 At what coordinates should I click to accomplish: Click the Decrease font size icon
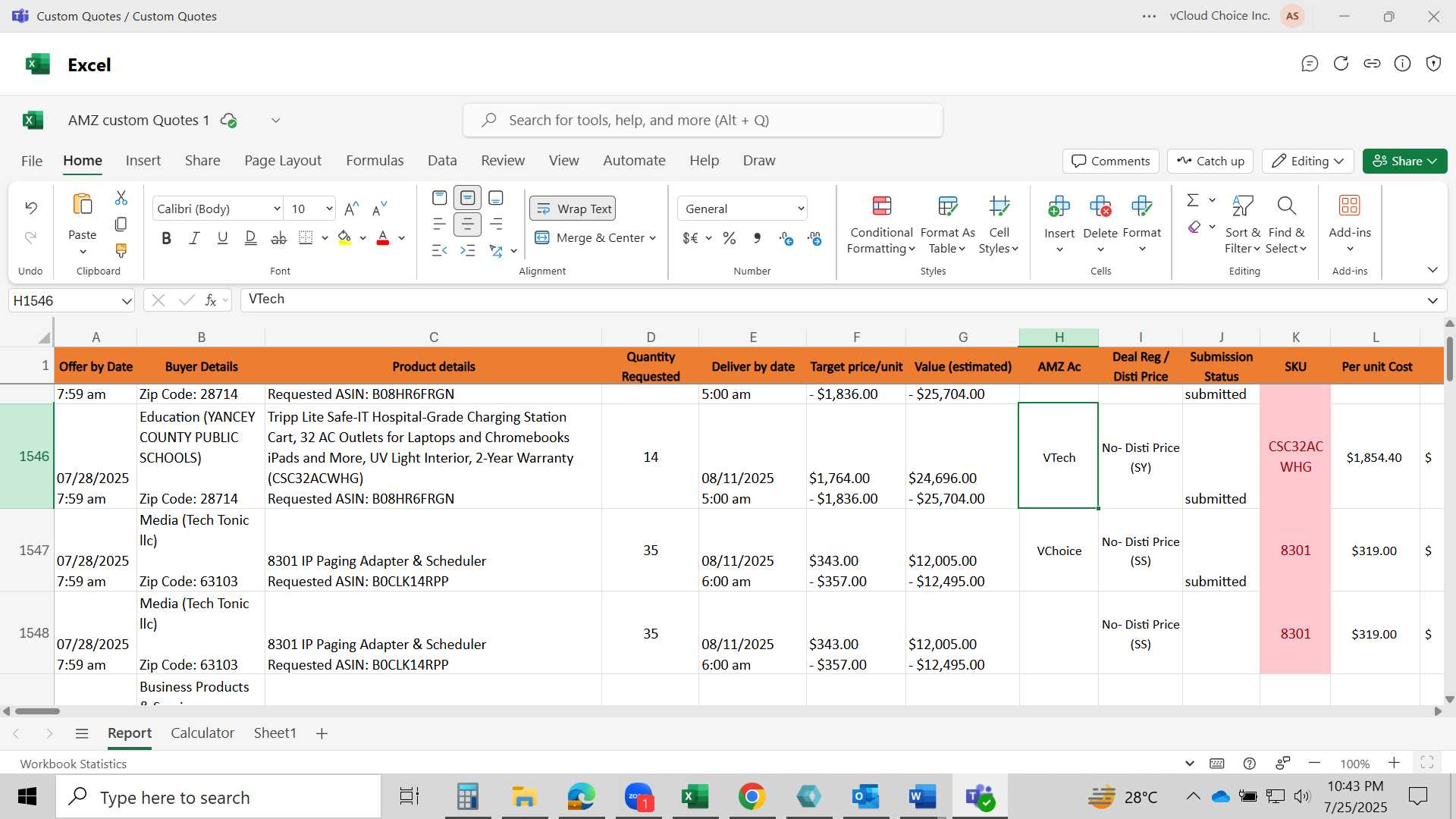[x=380, y=209]
